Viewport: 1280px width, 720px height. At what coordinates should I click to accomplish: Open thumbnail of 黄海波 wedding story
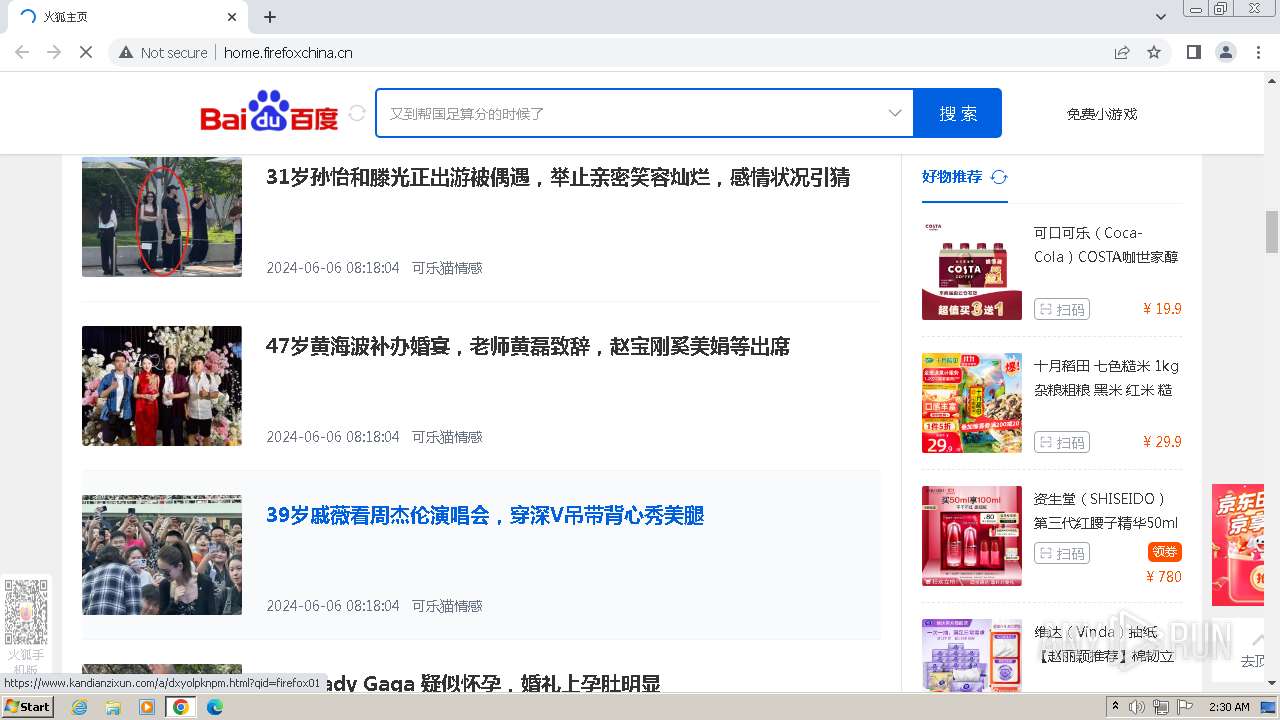click(x=162, y=386)
